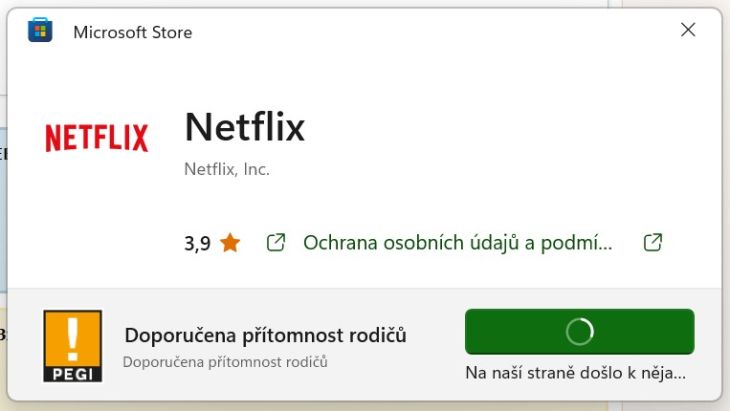Click the 3,9 rating number
Image resolution: width=730 pixels, height=411 pixels.
click(x=197, y=243)
